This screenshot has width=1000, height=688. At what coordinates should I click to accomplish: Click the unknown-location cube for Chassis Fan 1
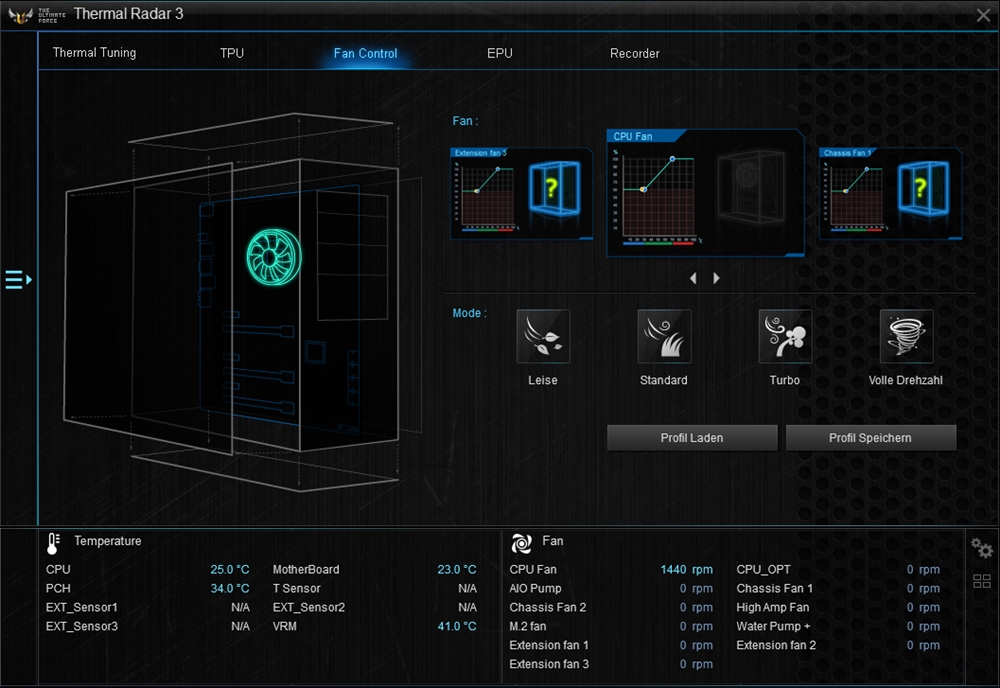coord(923,187)
